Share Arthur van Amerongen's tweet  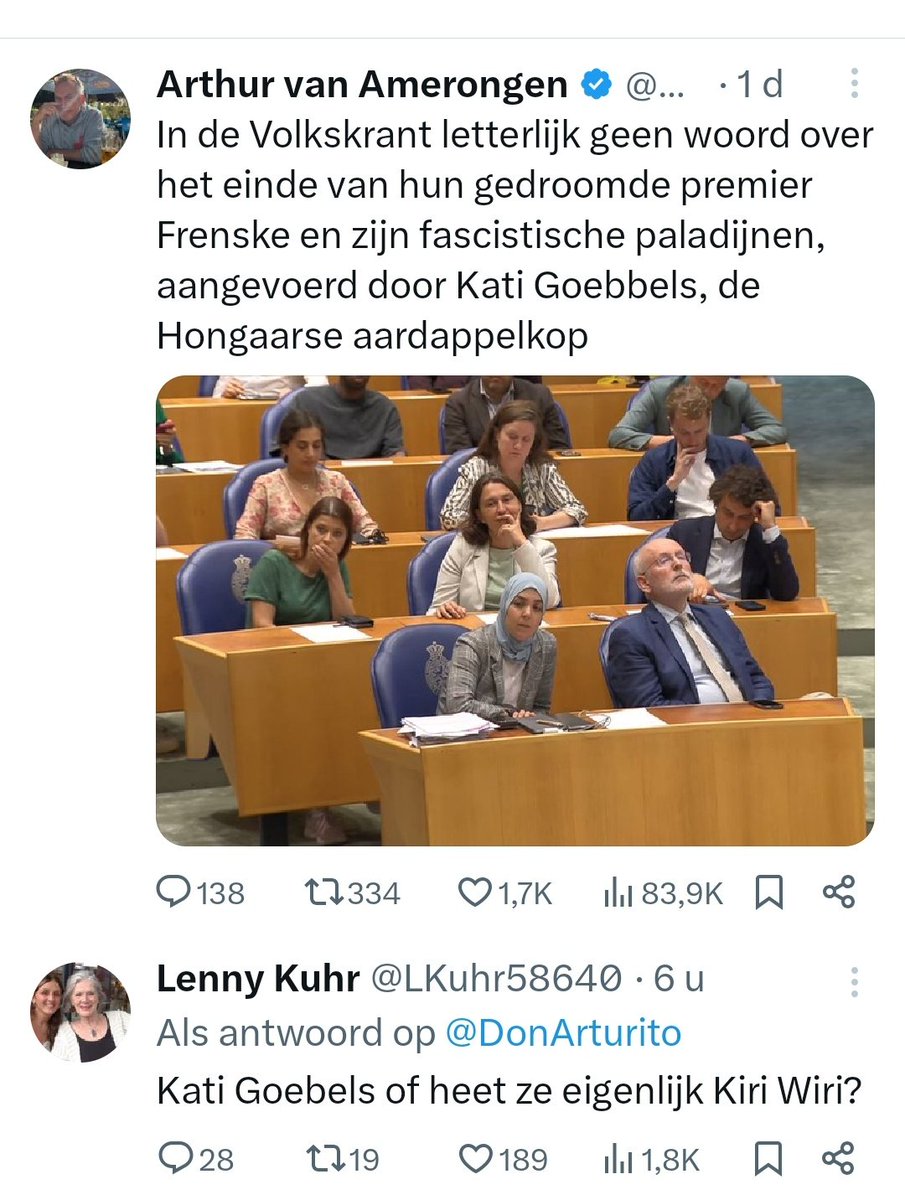(839, 892)
